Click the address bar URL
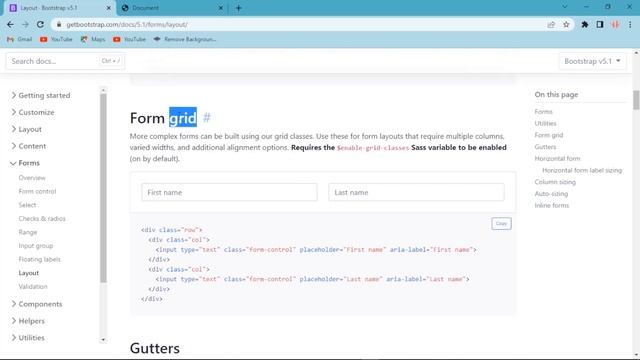 127,24
